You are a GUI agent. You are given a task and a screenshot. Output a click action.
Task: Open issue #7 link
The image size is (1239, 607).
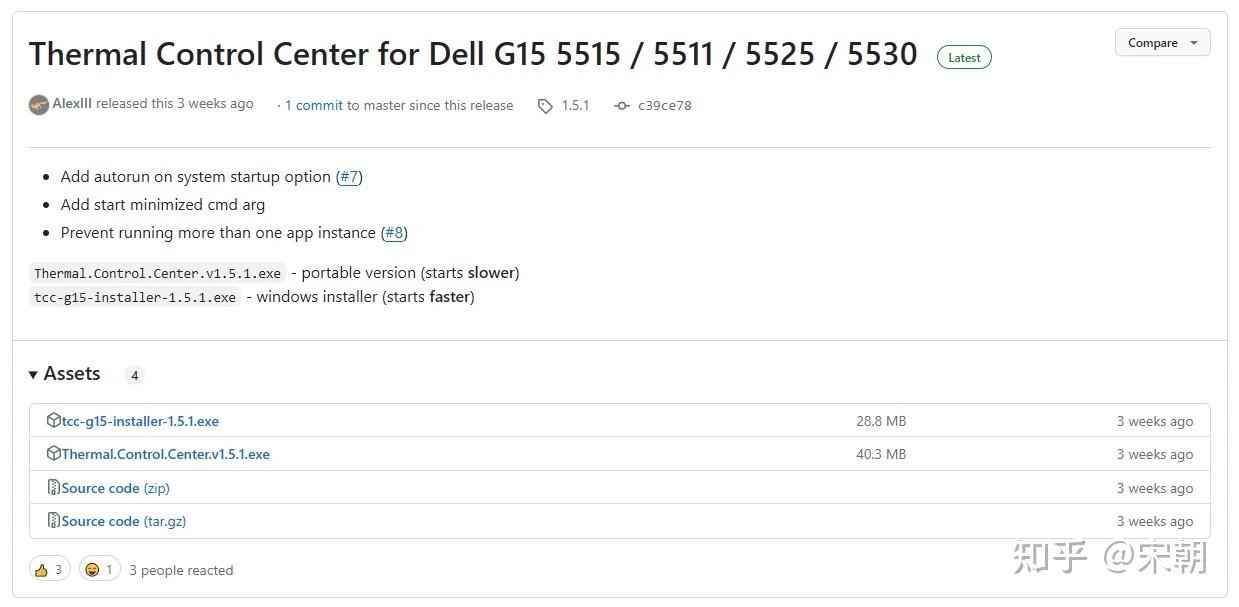(349, 177)
